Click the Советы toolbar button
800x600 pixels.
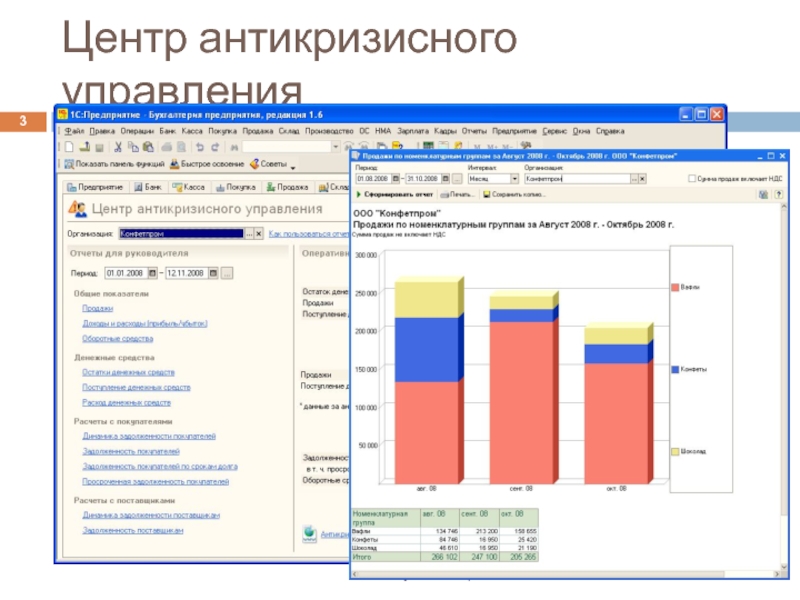click(268, 164)
